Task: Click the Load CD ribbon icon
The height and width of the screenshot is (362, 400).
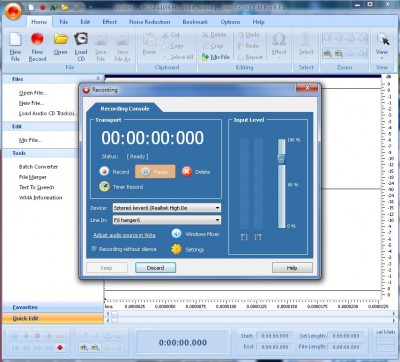Action: click(x=81, y=39)
